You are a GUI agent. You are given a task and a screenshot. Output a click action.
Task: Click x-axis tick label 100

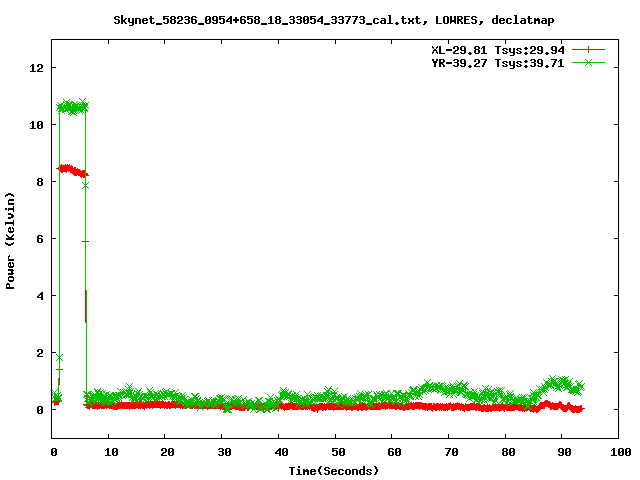coord(620,452)
